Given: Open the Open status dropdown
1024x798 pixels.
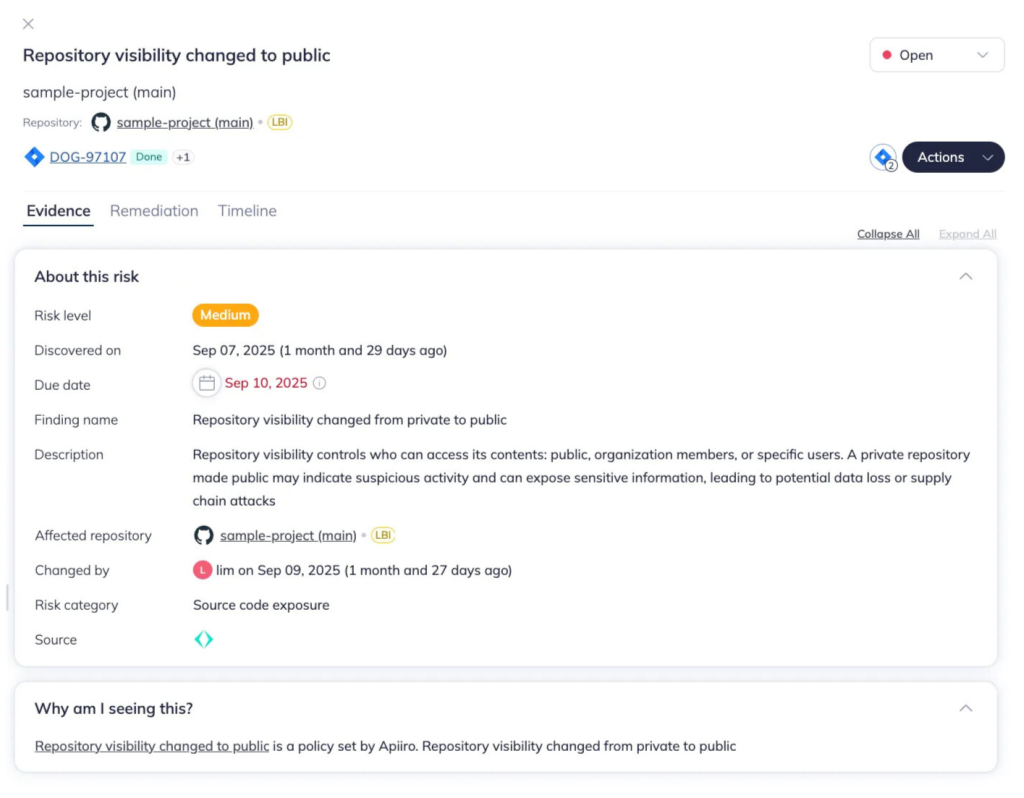Looking at the screenshot, I should point(936,55).
